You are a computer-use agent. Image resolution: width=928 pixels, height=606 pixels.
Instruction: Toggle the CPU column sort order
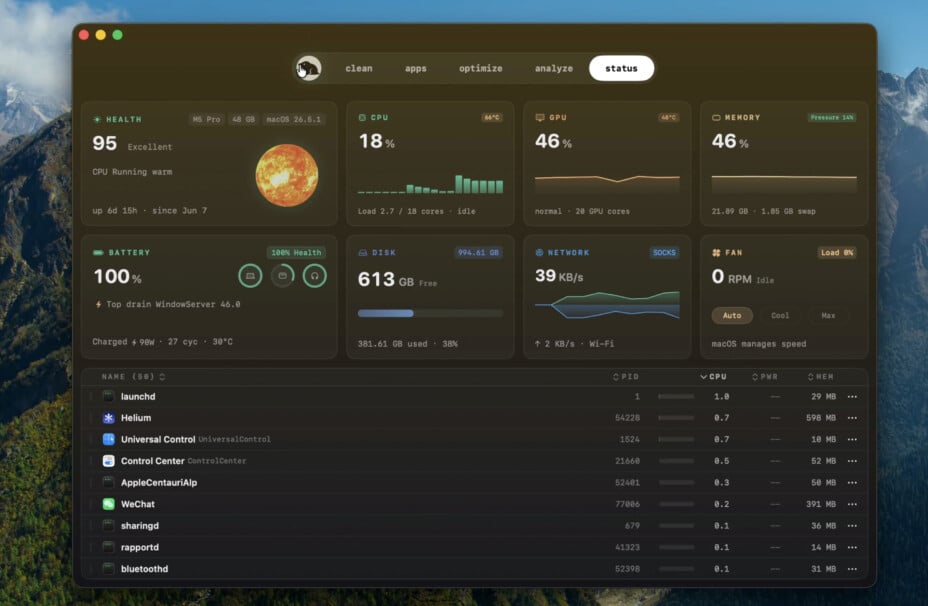713,377
